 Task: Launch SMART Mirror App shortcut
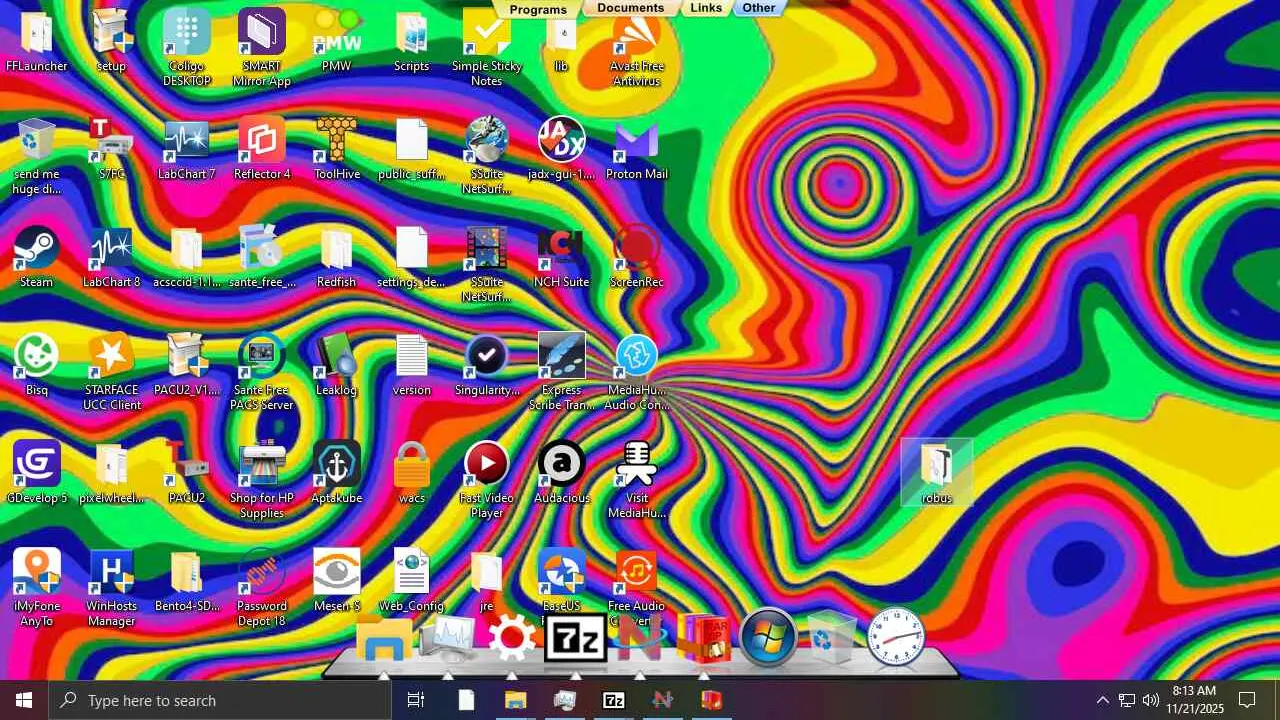click(x=262, y=48)
